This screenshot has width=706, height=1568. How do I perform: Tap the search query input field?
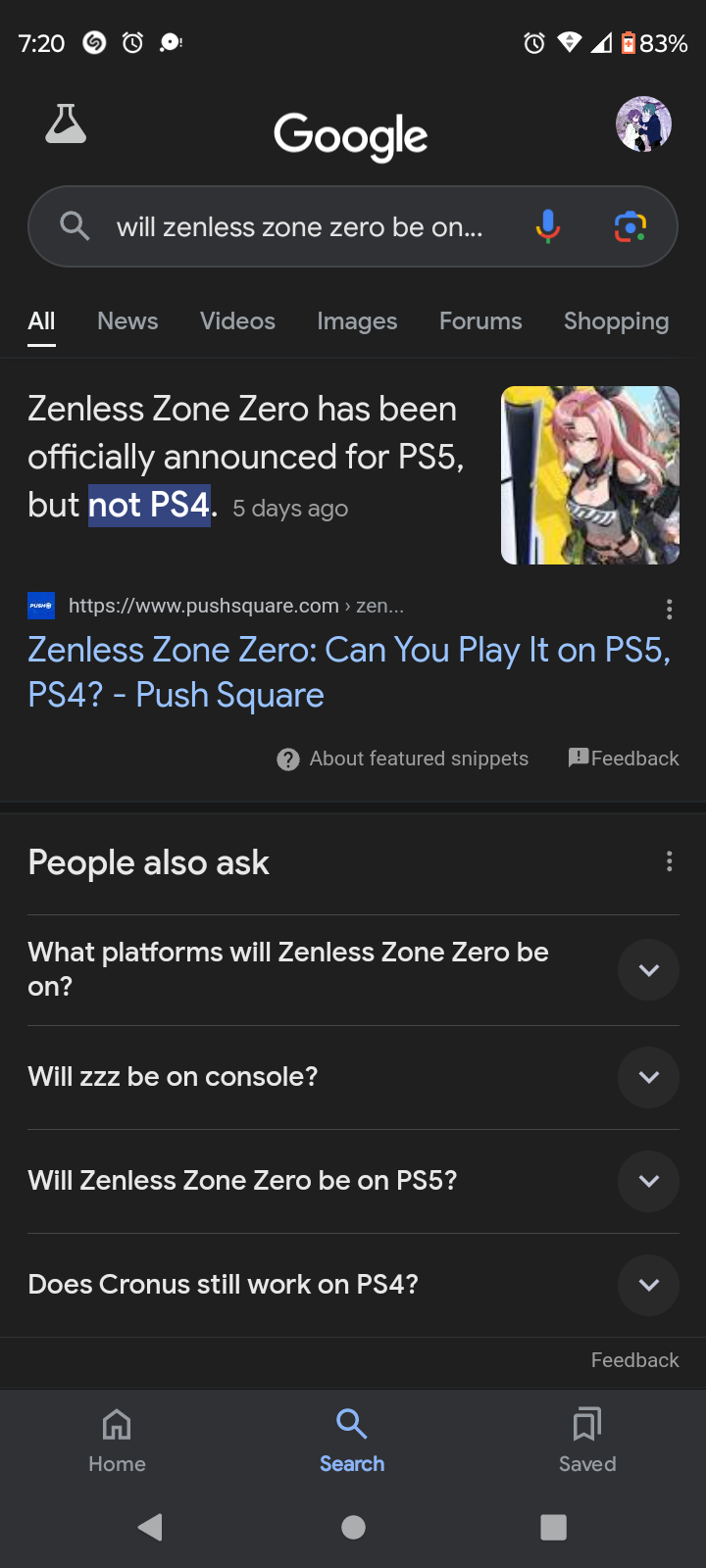(299, 227)
